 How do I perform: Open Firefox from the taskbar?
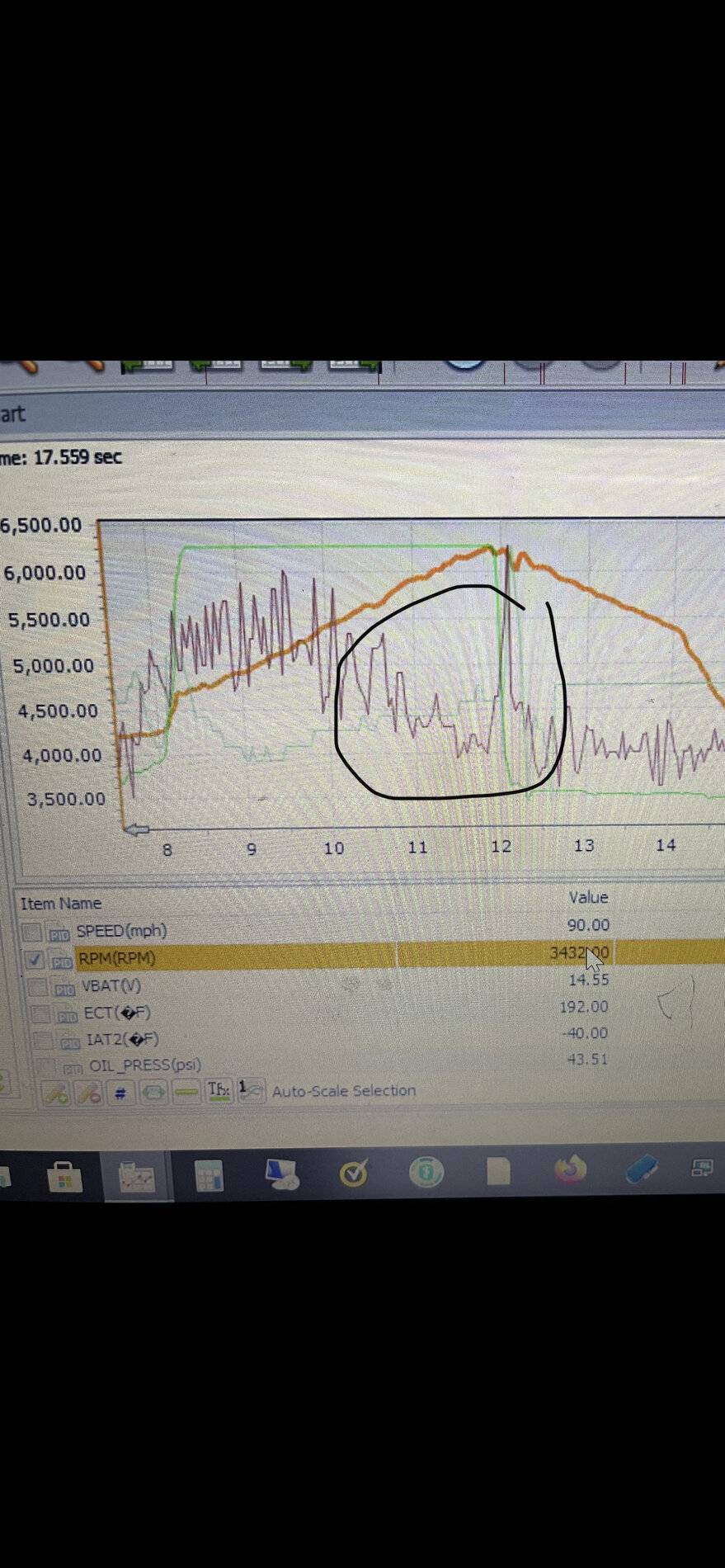click(569, 1169)
